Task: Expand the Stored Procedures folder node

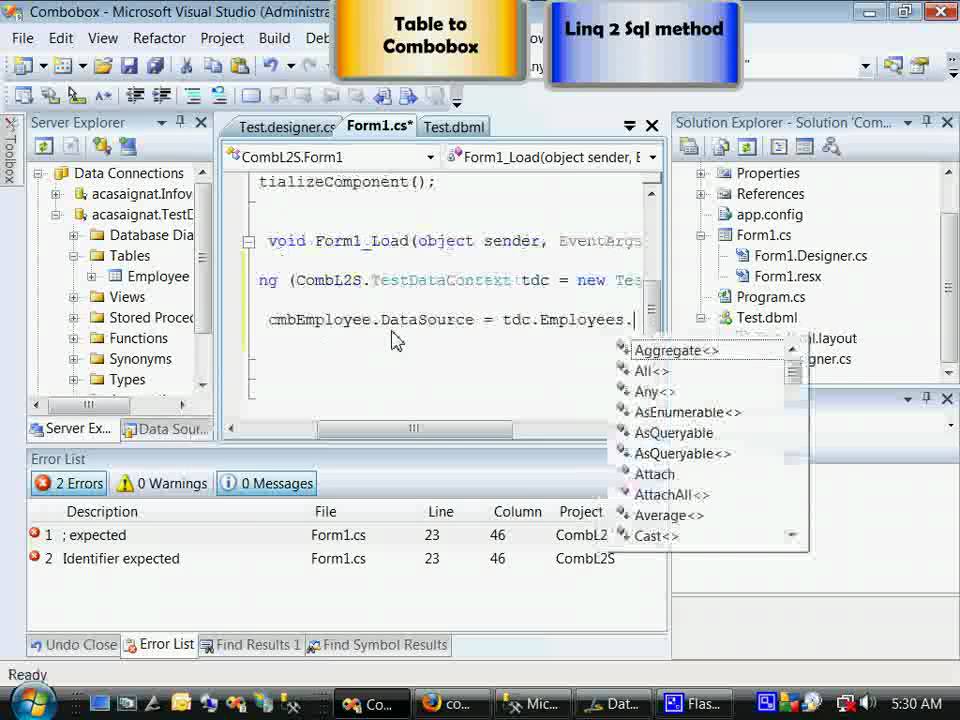Action: 73,318
